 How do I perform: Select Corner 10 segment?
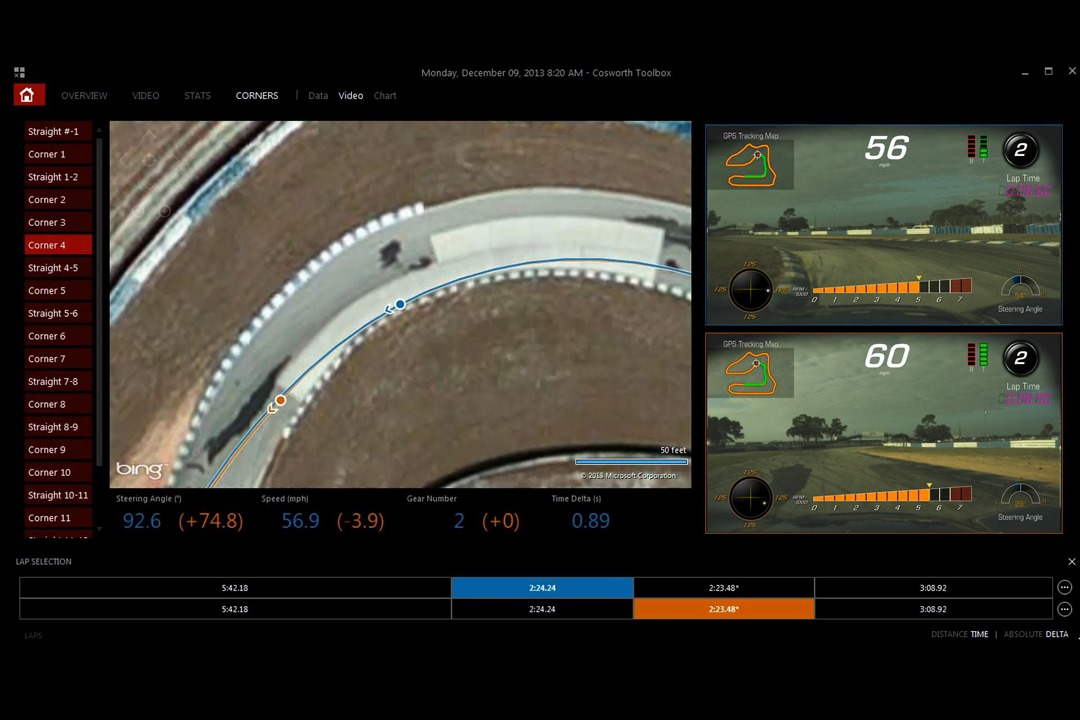coord(59,472)
